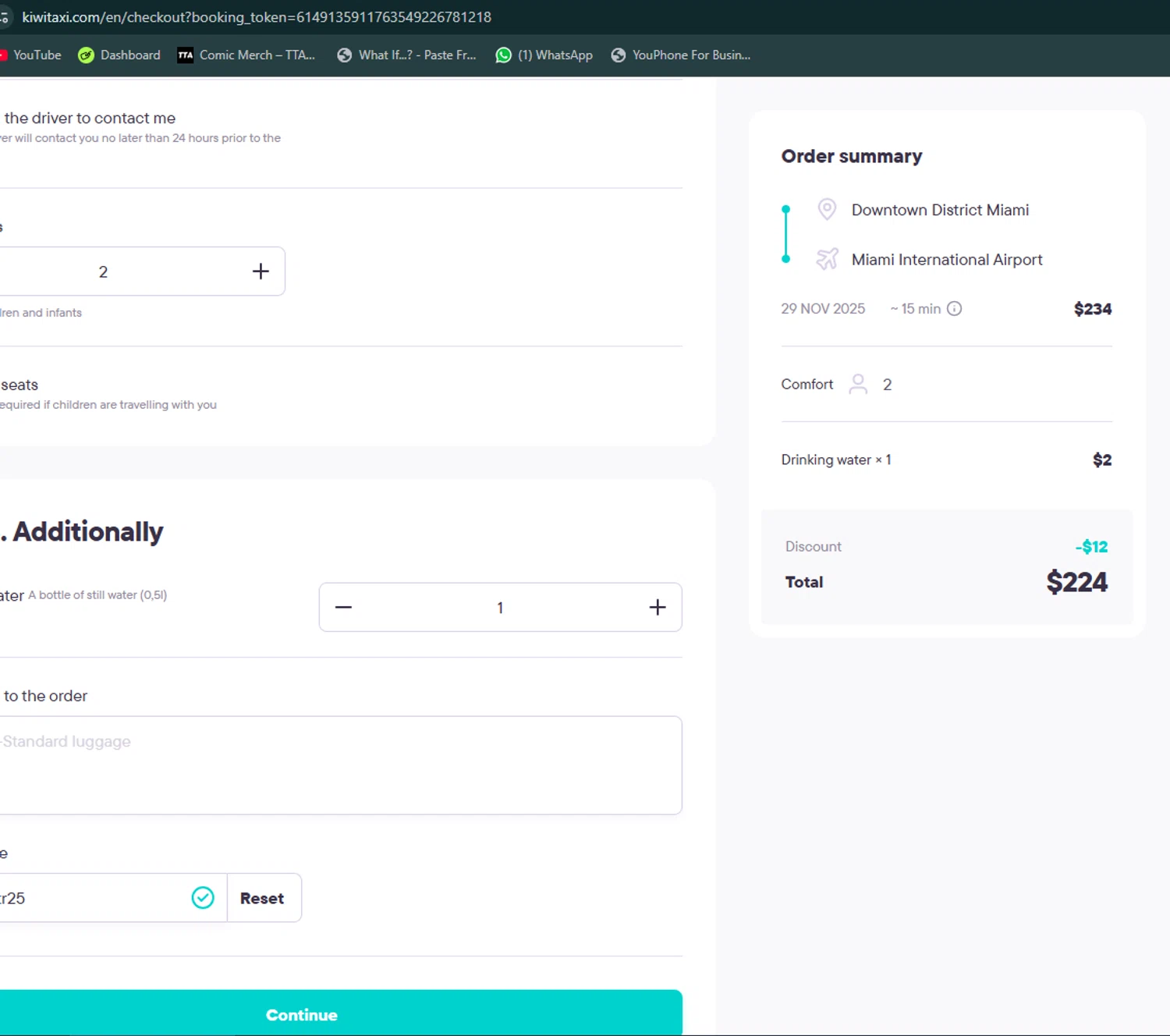Image resolution: width=1170 pixels, height=1036 pixels.
Task: Click the Drinking water × 1 line
Action: pos(836,459)
